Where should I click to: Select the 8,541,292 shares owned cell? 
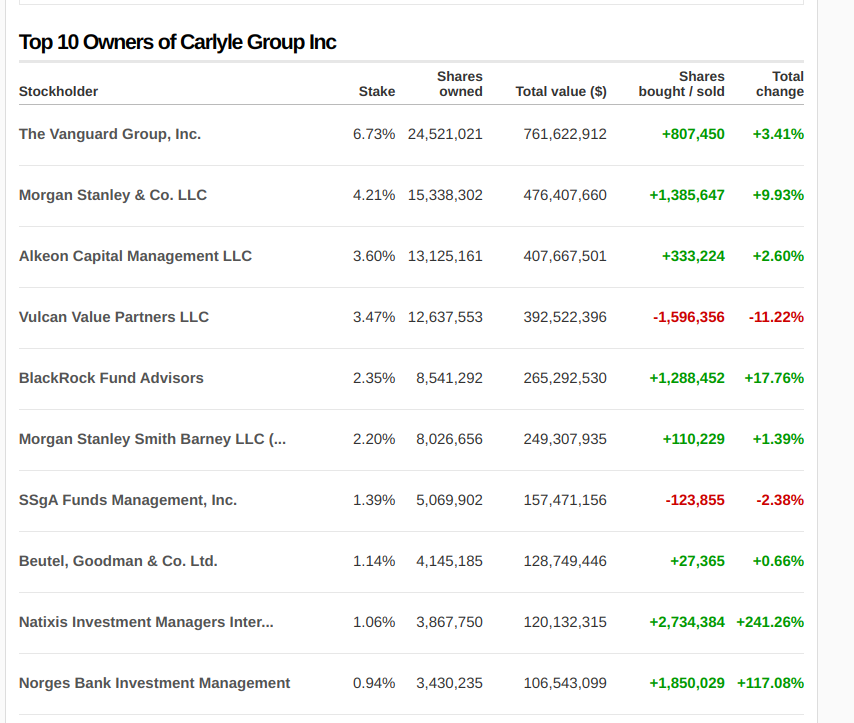pyautogui.click(x=449, y=378)
